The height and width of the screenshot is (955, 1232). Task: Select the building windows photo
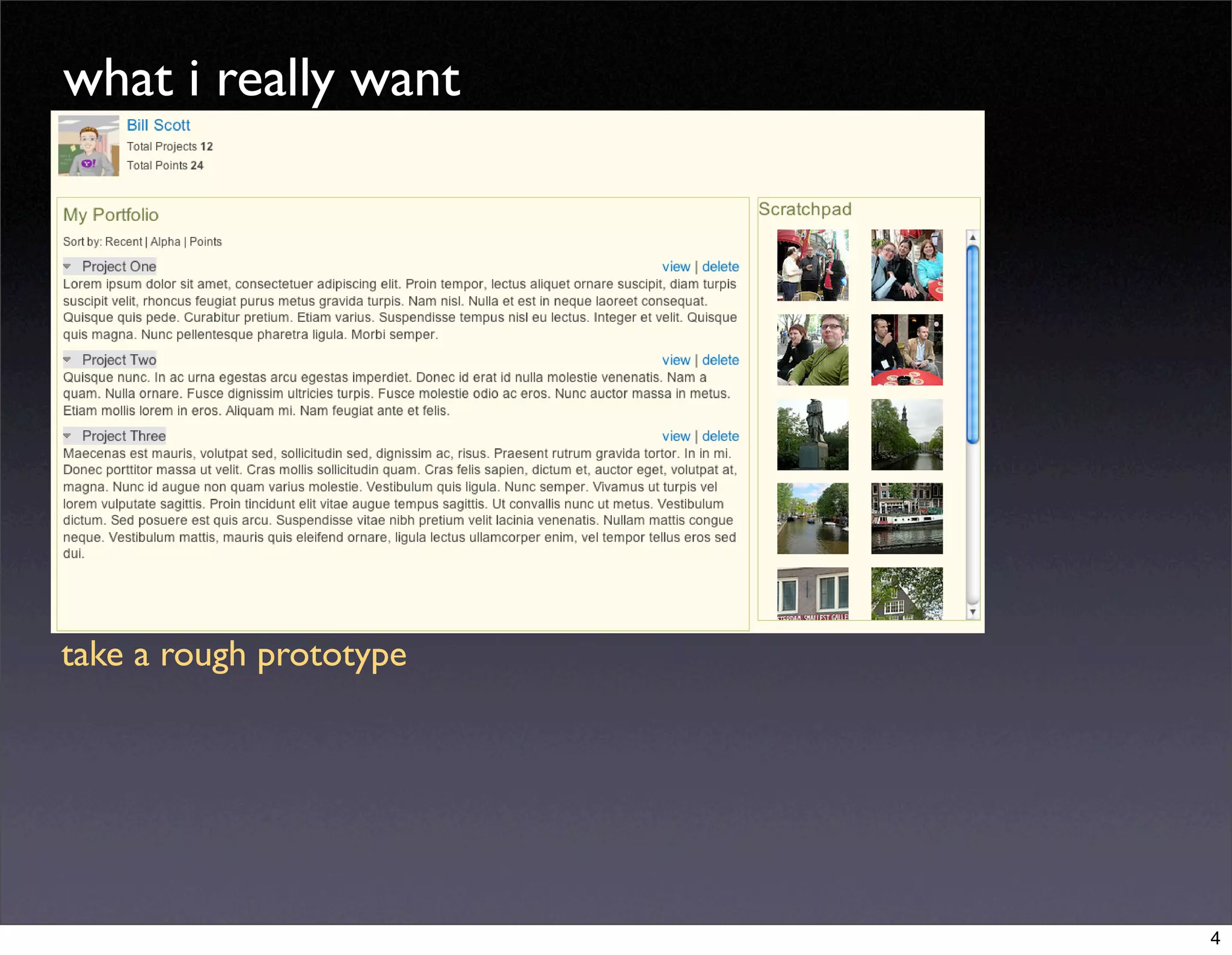813,593
